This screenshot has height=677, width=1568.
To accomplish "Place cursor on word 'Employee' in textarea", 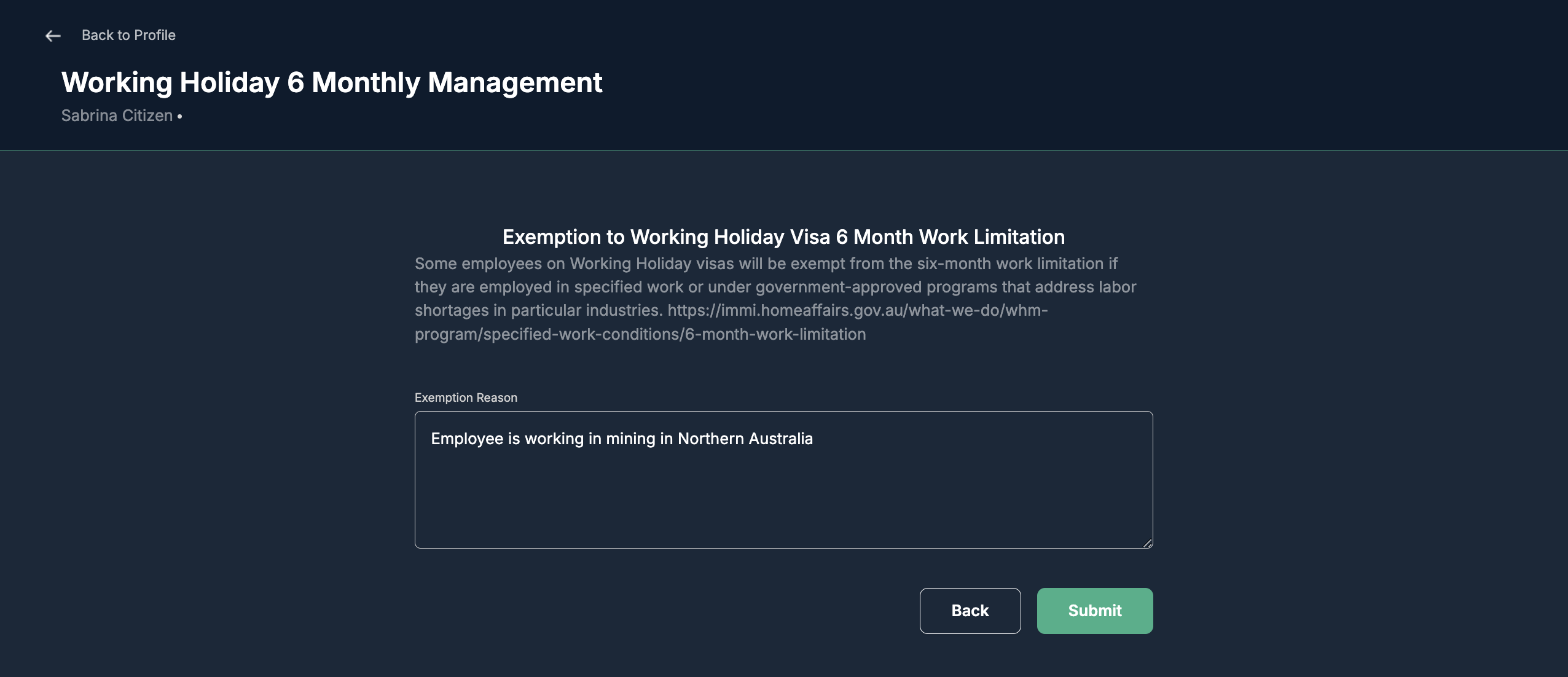I will [467, 439].
